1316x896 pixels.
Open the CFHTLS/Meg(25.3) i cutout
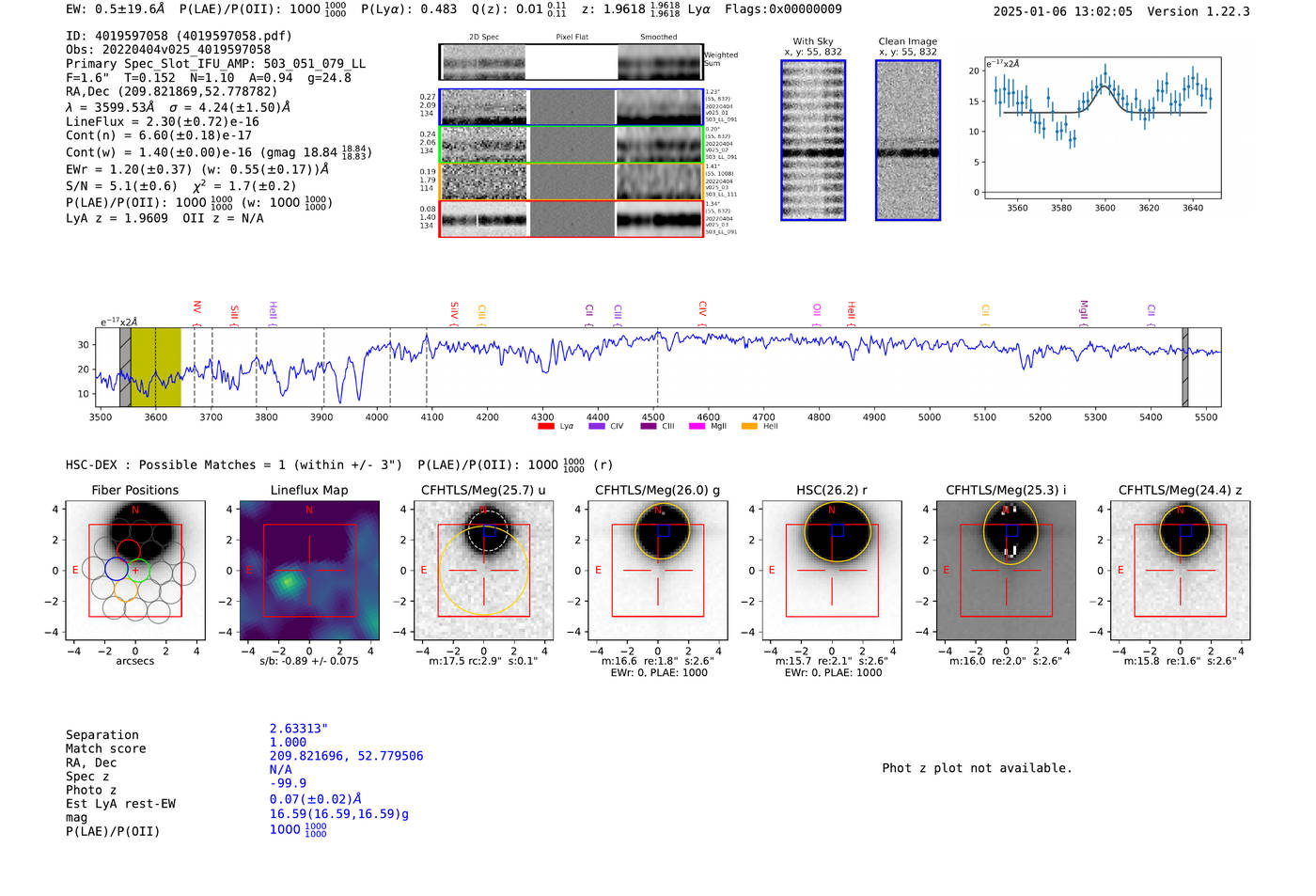[x=1006, y=571]
